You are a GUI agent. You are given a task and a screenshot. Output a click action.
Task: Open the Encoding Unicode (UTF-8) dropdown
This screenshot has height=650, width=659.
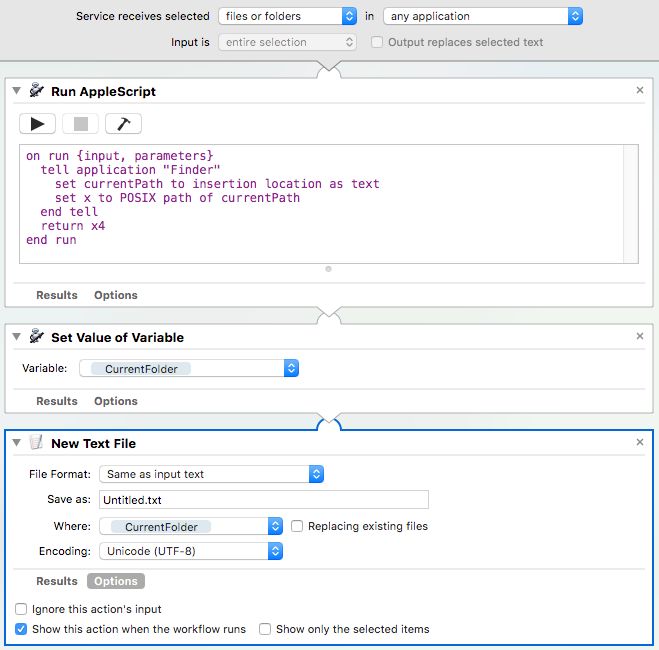pyautogui.click(x=191, y=551)
